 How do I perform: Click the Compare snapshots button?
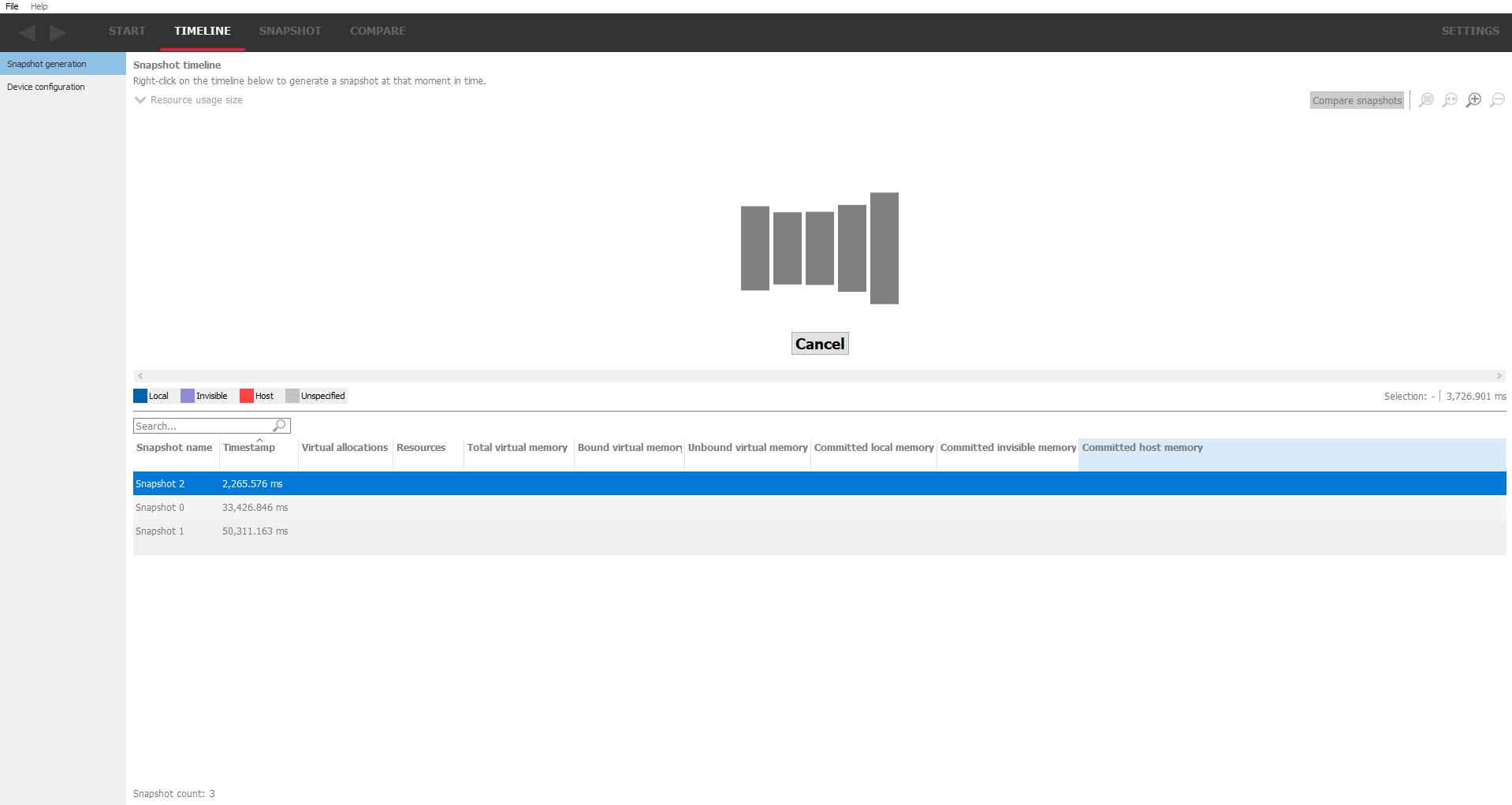1357,100
